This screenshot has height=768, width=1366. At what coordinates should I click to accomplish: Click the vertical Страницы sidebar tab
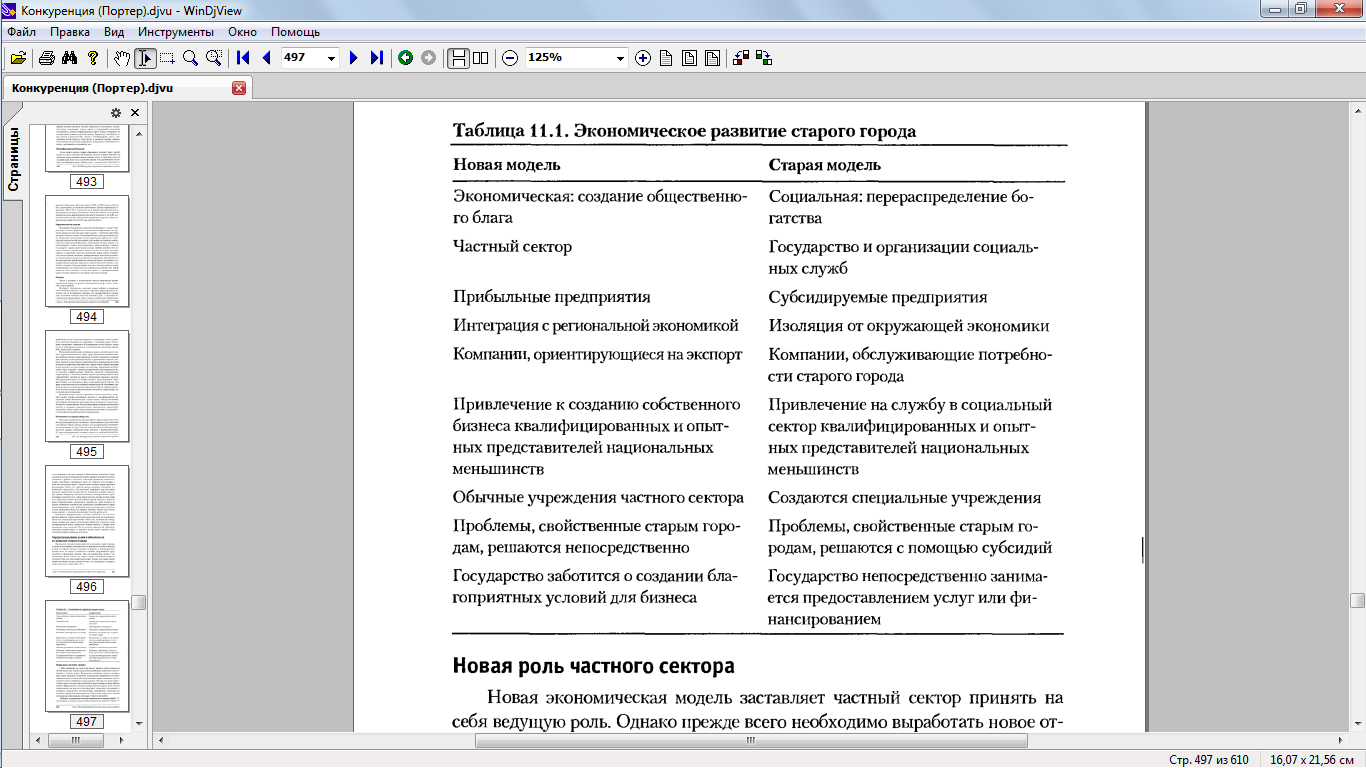pyautogui.click(x=13, y=160)
